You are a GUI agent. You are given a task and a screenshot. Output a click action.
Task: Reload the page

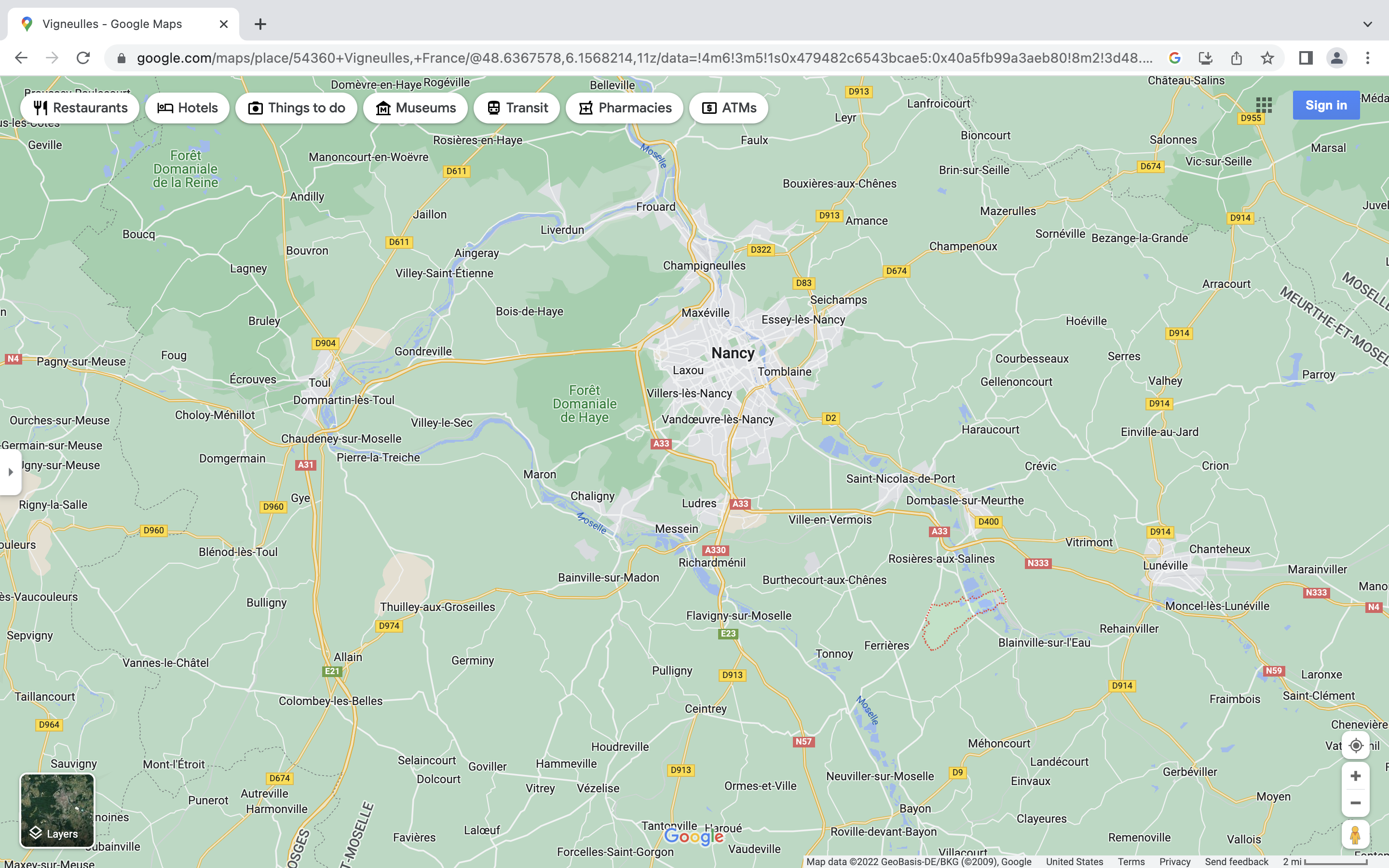pyautogui.click(x=83, y=58)
